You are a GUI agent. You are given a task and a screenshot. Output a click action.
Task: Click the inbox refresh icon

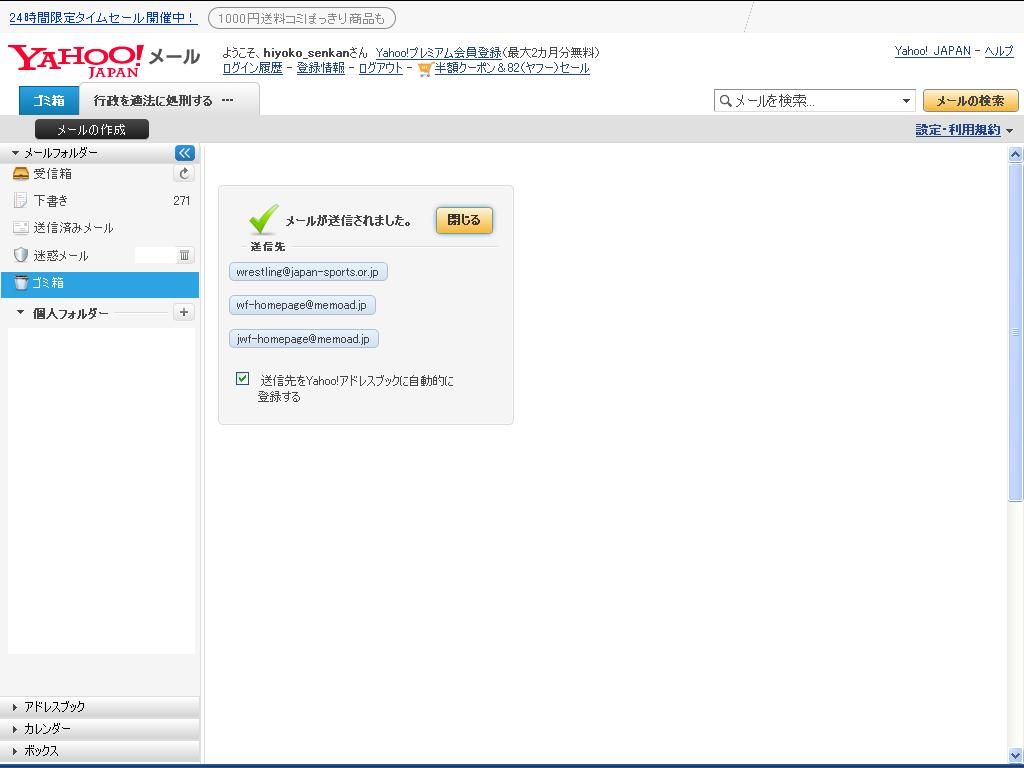click(x=184, y=173)
